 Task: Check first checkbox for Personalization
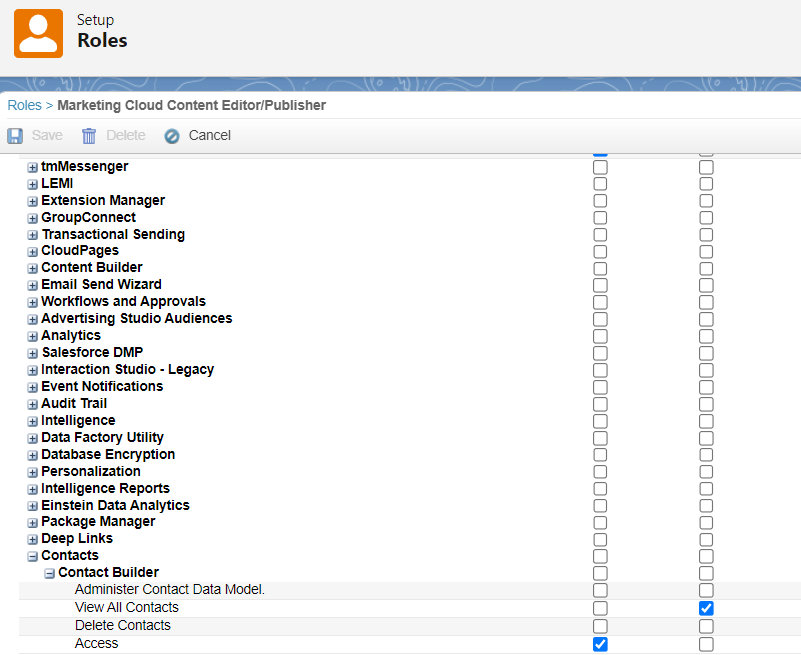[600, 472]
